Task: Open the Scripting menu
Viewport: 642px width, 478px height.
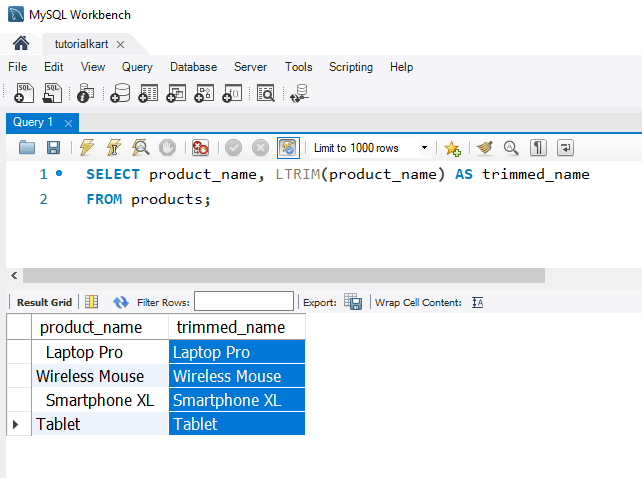Action: tap(351, 67)
